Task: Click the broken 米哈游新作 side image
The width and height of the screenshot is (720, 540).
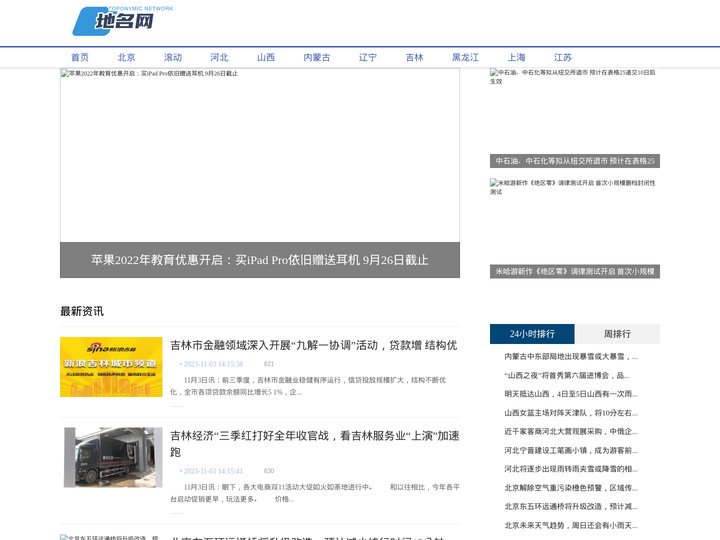Action: pyautogui.click(x=575, y=221)
